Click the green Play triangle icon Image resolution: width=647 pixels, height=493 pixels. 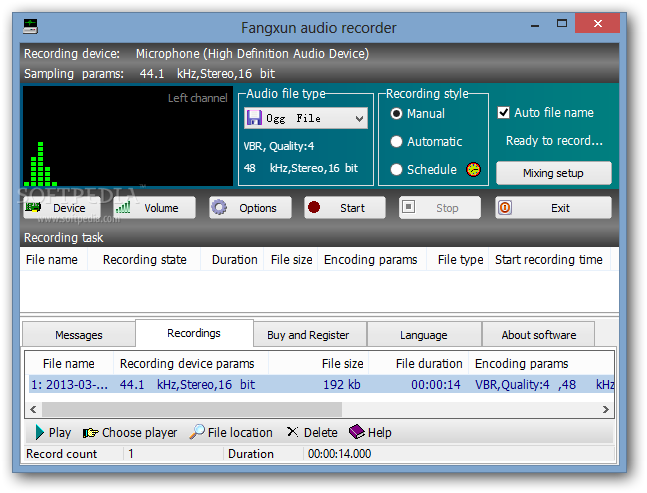pos(40,432)
